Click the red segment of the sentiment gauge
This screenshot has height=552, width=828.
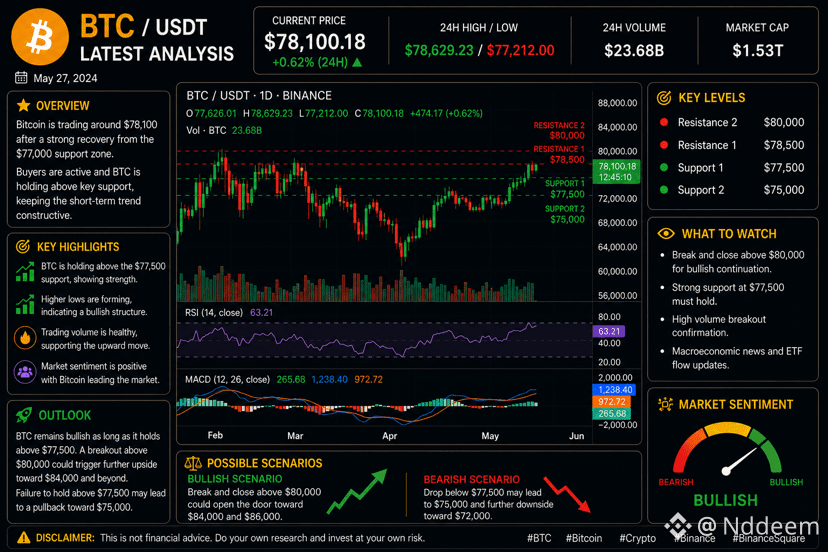click(687, 451)
